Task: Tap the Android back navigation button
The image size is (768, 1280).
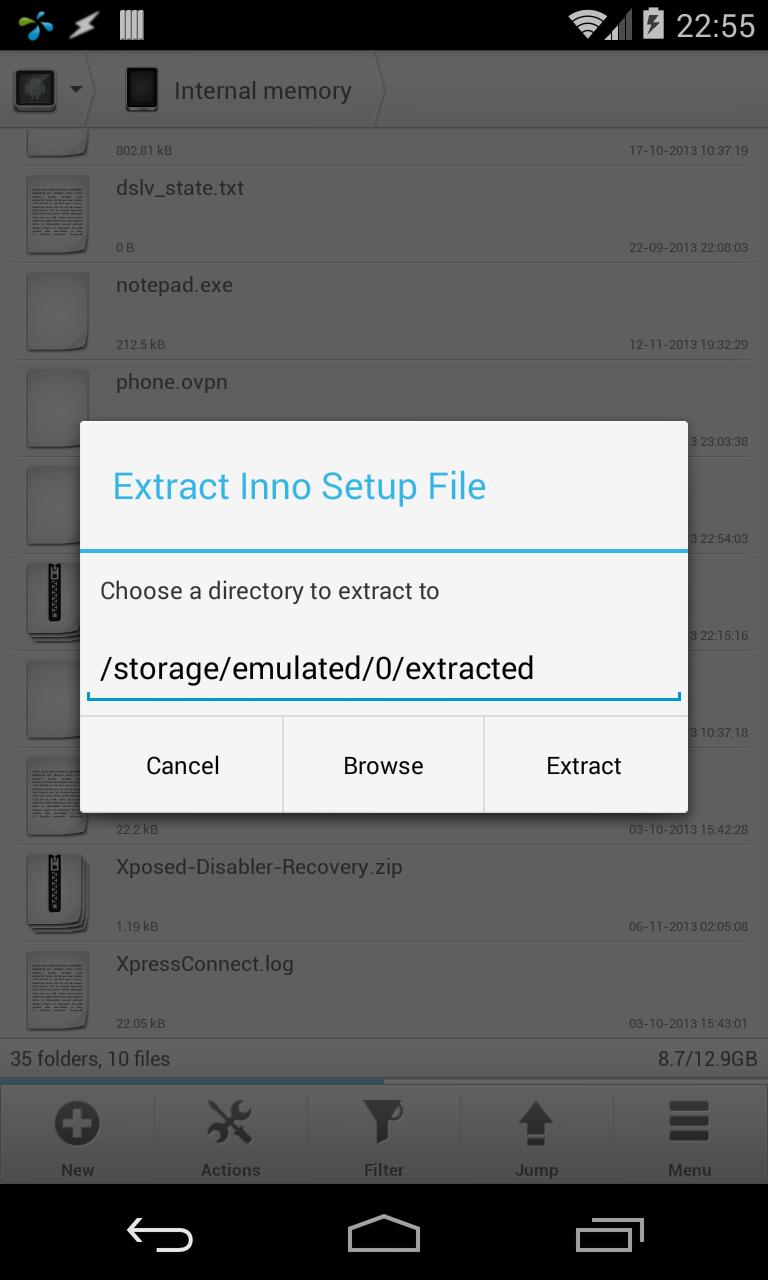Action: coord(160,1234)
